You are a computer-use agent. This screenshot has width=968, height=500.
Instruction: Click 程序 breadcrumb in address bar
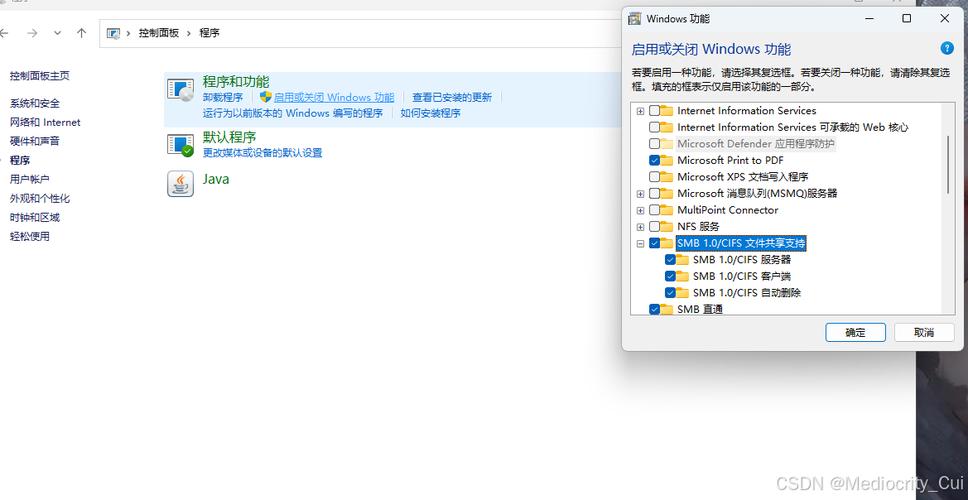[x=209, y=33]
